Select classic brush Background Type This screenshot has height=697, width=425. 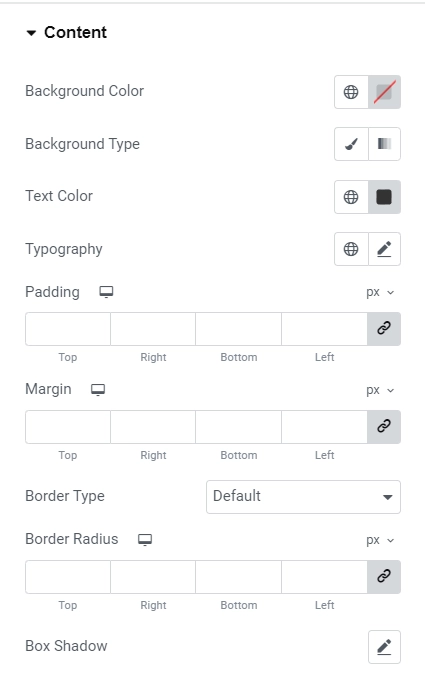pos(351,144)
